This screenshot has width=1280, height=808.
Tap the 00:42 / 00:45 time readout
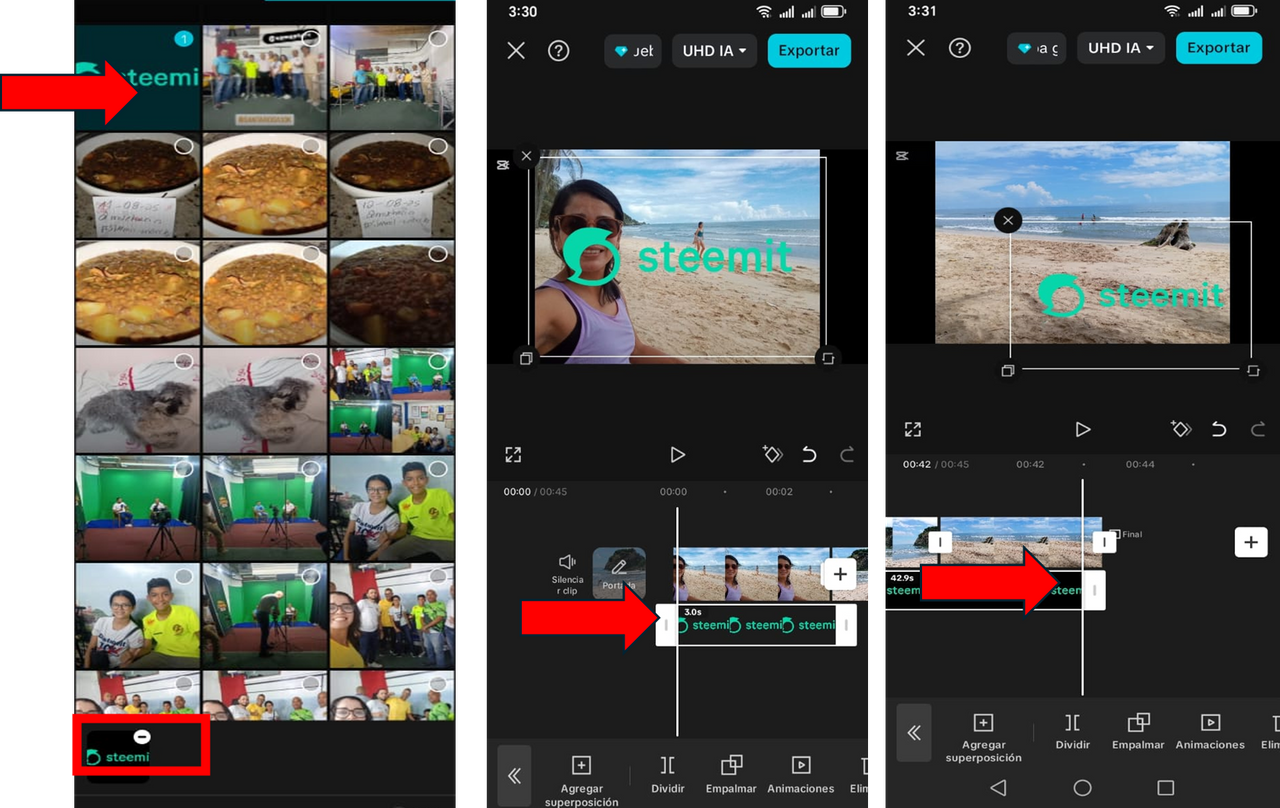tap(936, 464)
